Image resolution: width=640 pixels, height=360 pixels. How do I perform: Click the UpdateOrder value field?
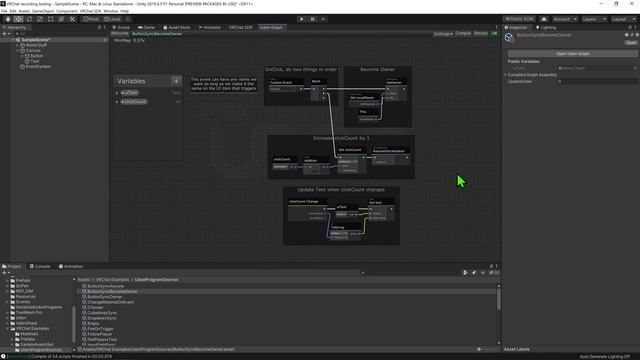point(598,82)
